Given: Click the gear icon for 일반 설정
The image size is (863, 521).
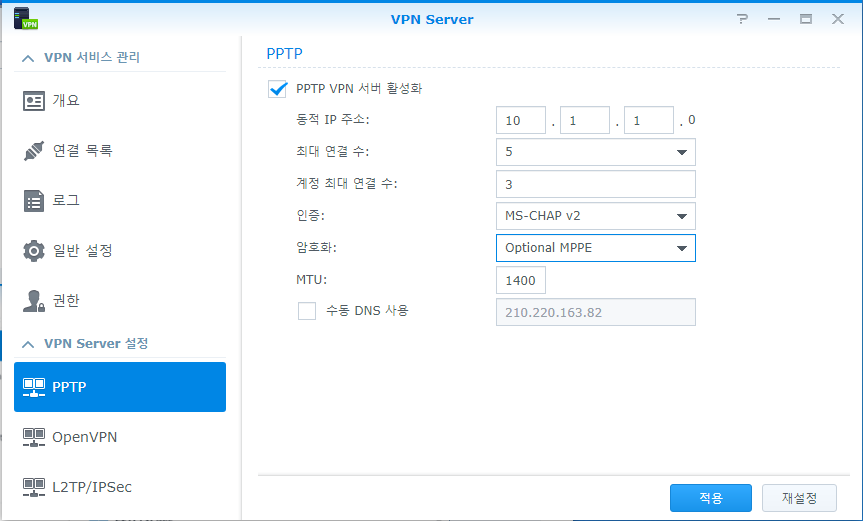Looking at the screenshot, I should (x=34, y=251).
